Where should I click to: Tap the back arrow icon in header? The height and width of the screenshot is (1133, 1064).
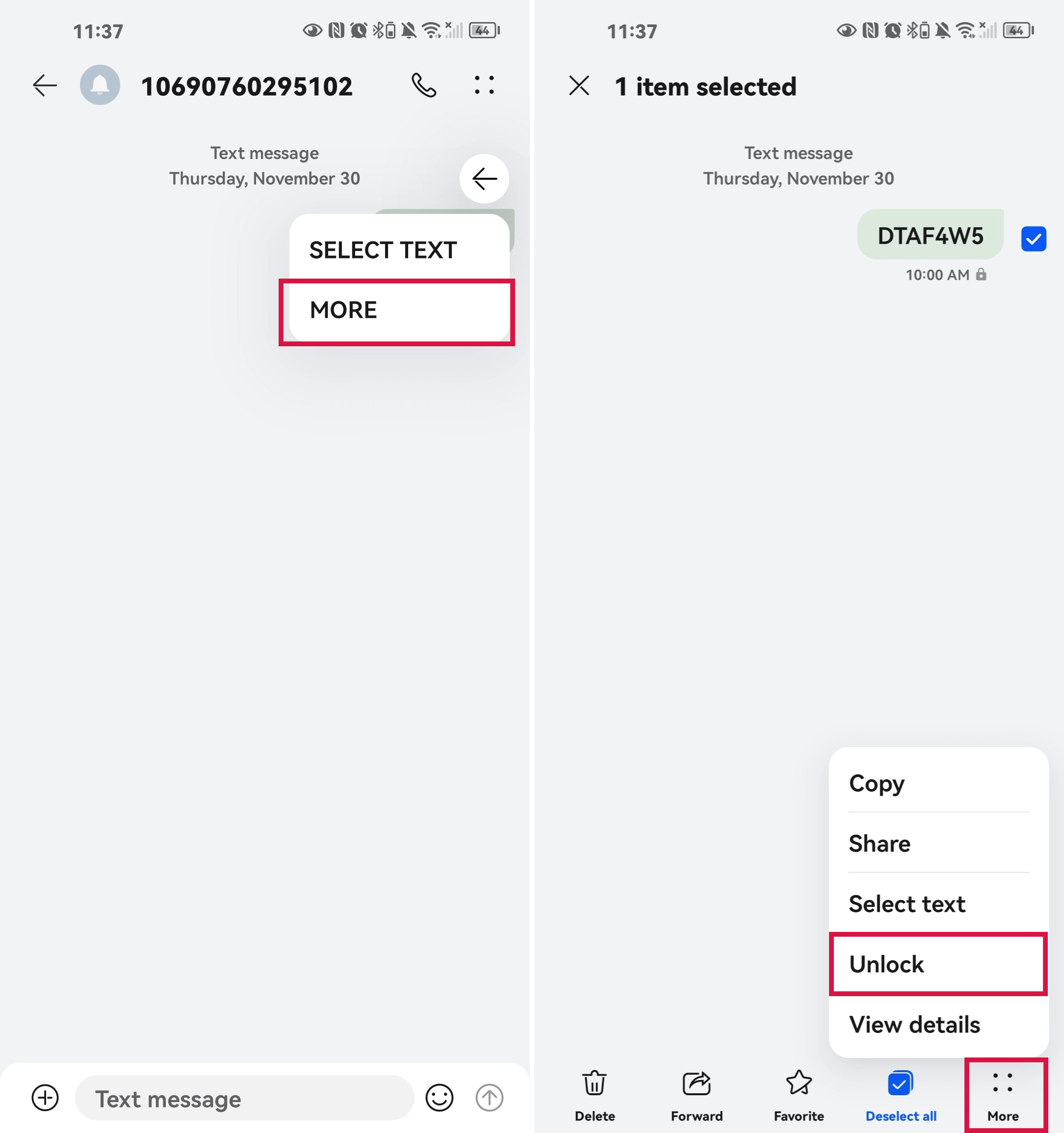(x=45, y=85)
